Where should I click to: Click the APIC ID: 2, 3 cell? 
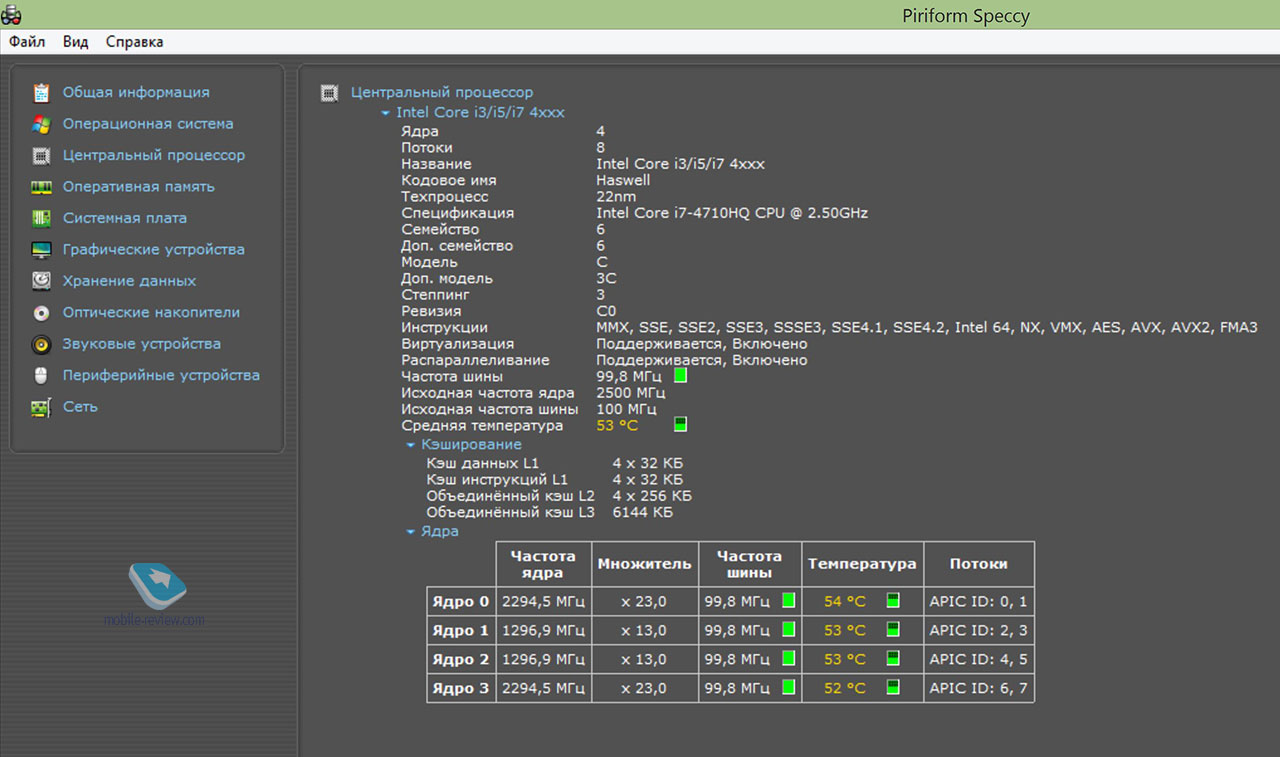(x=978, y=630)
